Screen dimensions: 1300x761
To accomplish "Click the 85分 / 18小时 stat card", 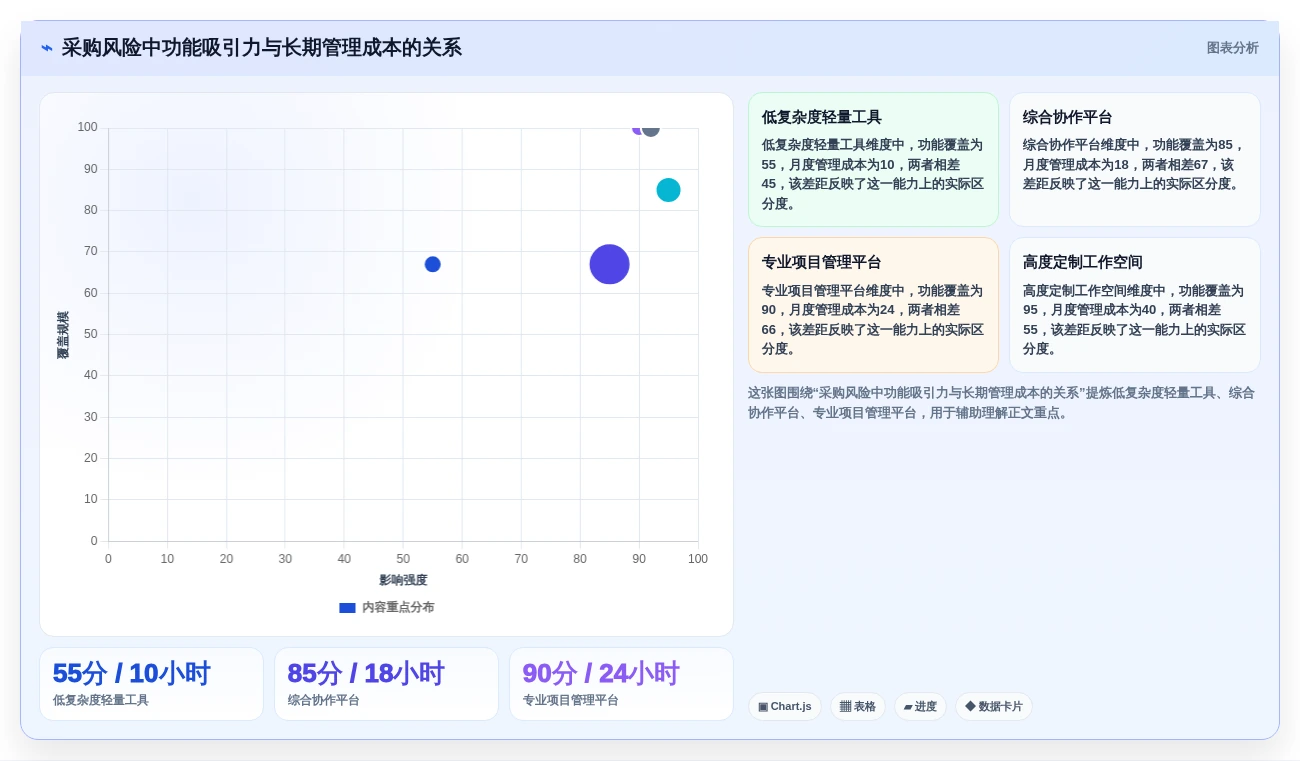I will tap(386, 684).
